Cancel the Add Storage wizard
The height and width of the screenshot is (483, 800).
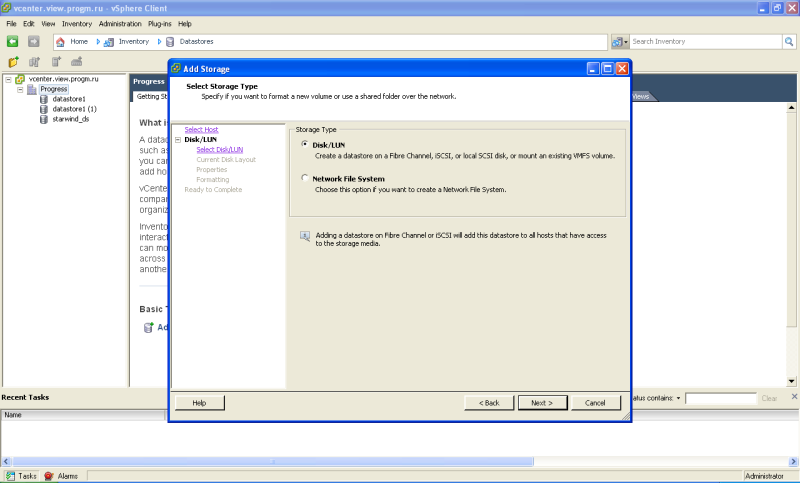pos(595,403)
